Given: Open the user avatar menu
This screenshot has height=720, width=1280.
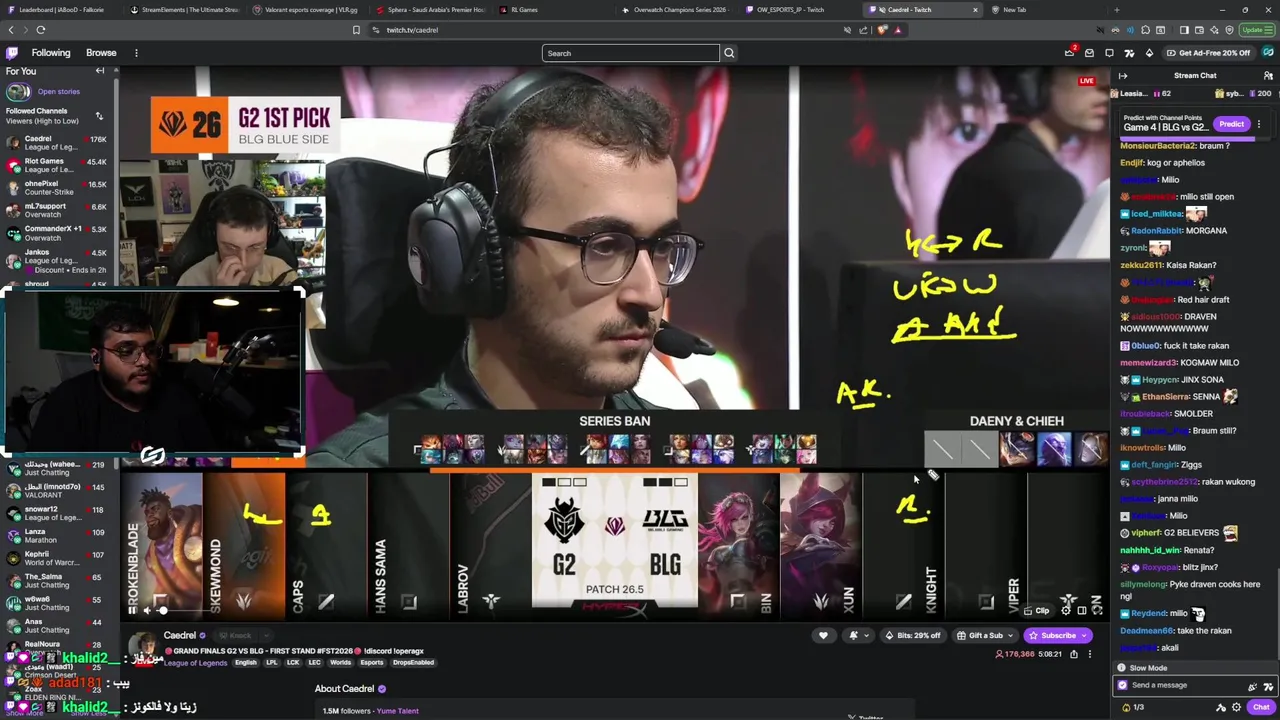Looking at the screenshot, I should 1268,53.
